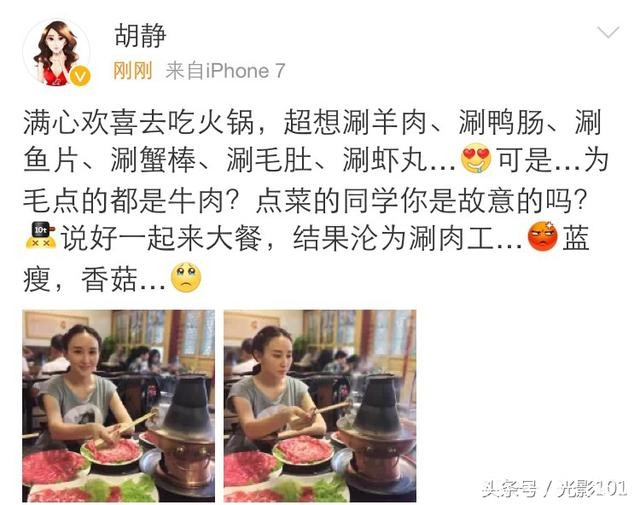Open the right hot pot photo
The image size is (640, 505).
coord(320,406)
